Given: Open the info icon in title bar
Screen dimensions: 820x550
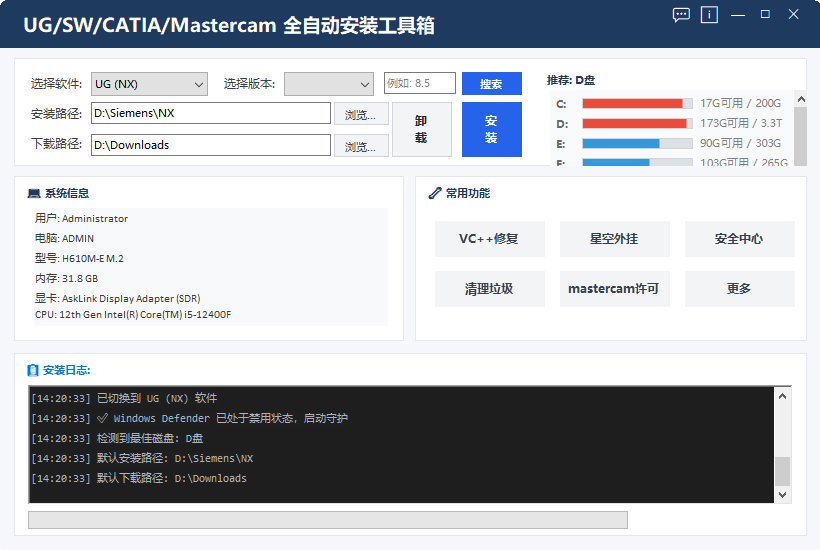Looking at the screenshot, I should pyautogui.click(x=709, y=15).
